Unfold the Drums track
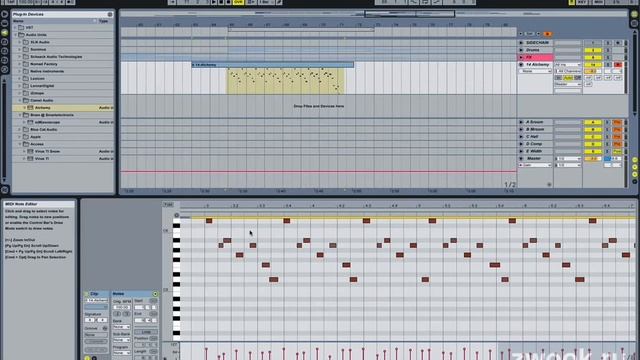640x360 pixels. (x=521, y=50)
